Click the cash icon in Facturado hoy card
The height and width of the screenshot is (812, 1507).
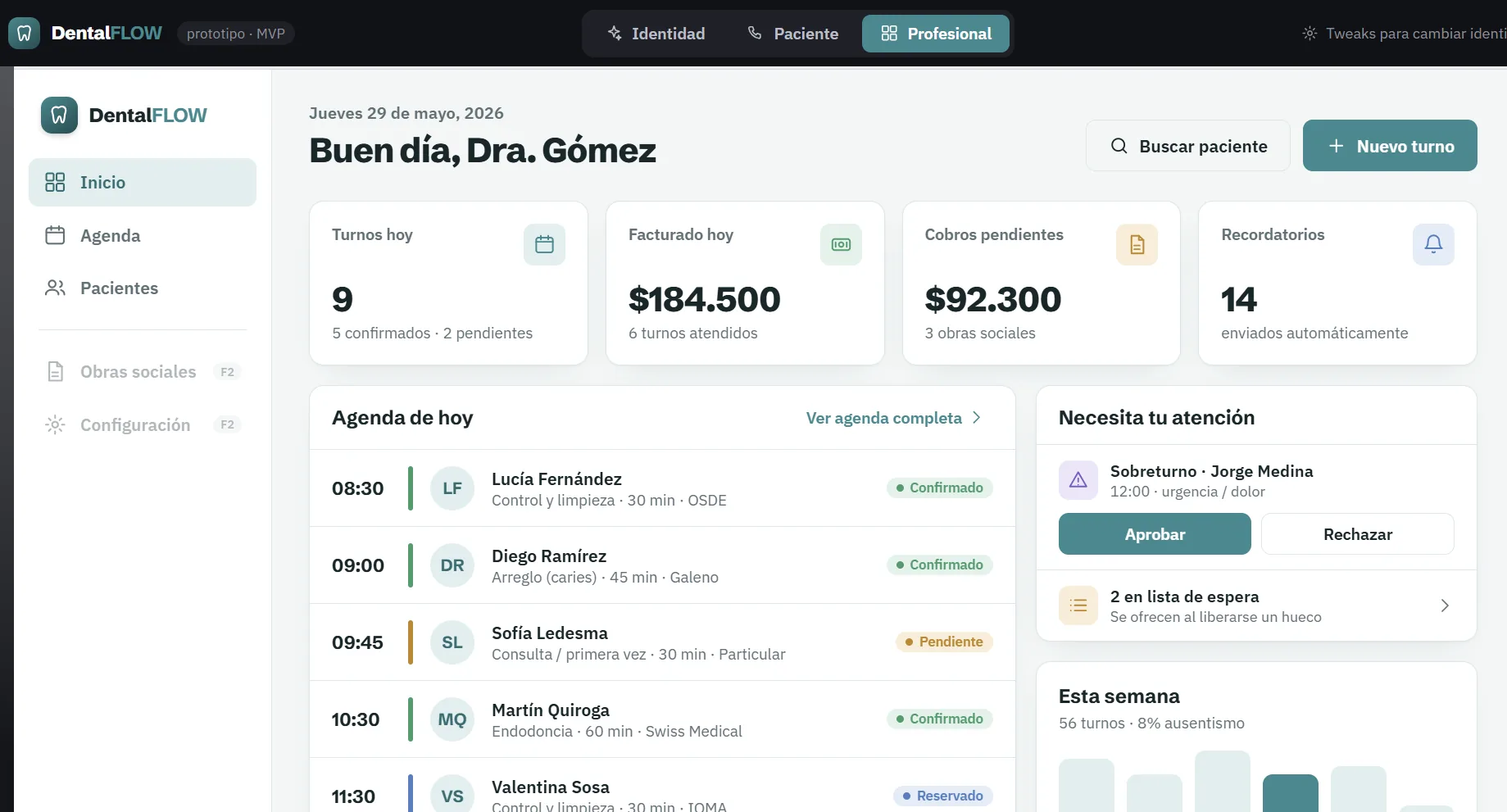click(841, 244)
